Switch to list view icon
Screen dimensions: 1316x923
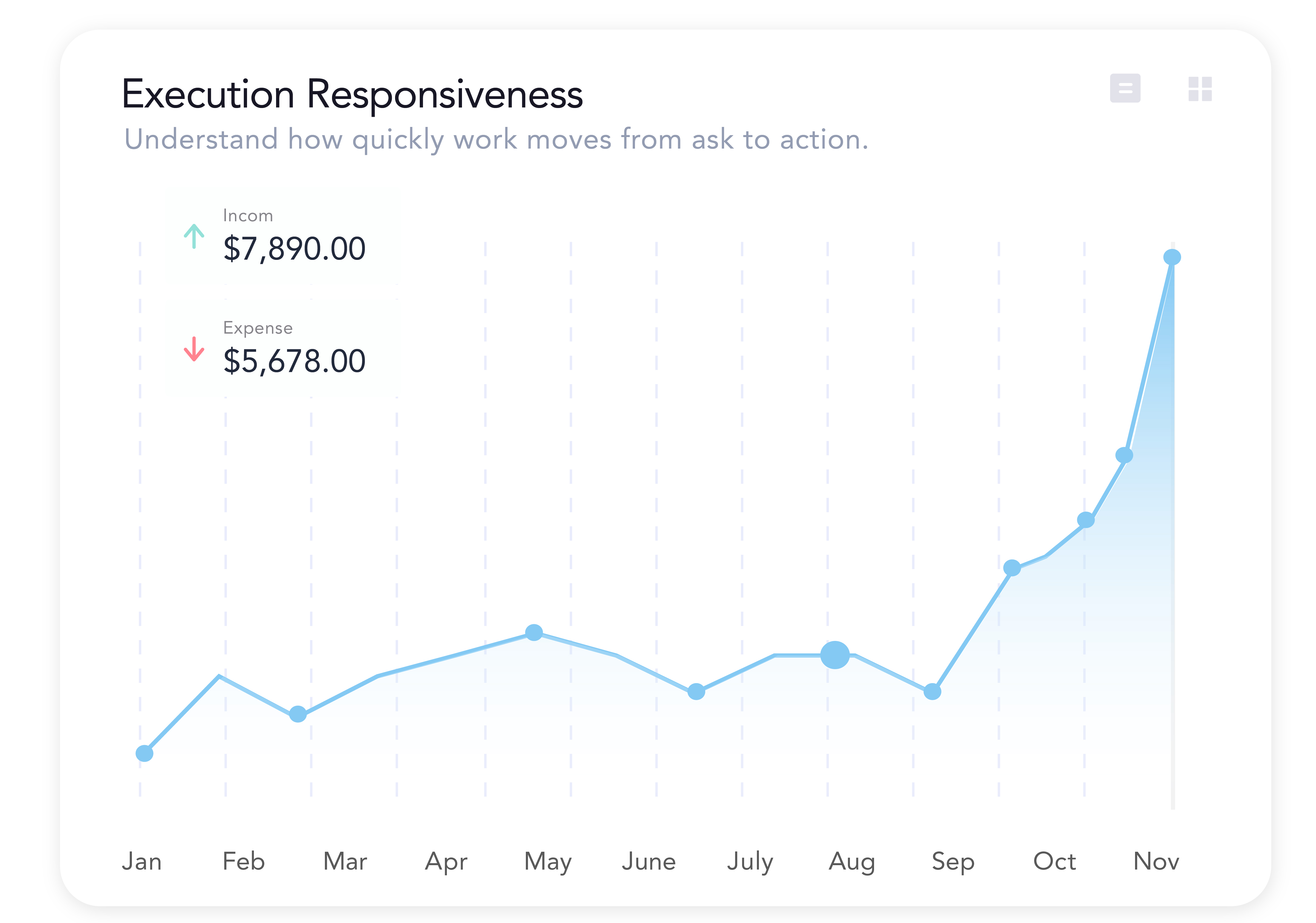pyautogui.click(x=1125, y=88)
